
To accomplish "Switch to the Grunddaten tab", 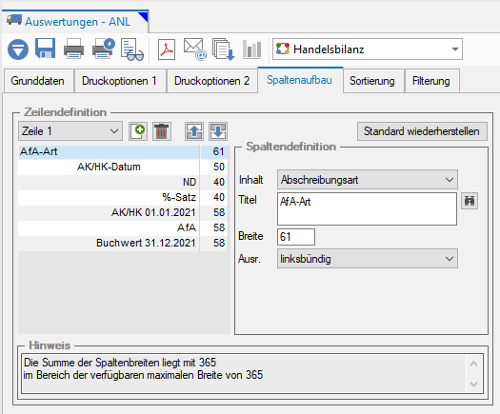I will (38, 81).
